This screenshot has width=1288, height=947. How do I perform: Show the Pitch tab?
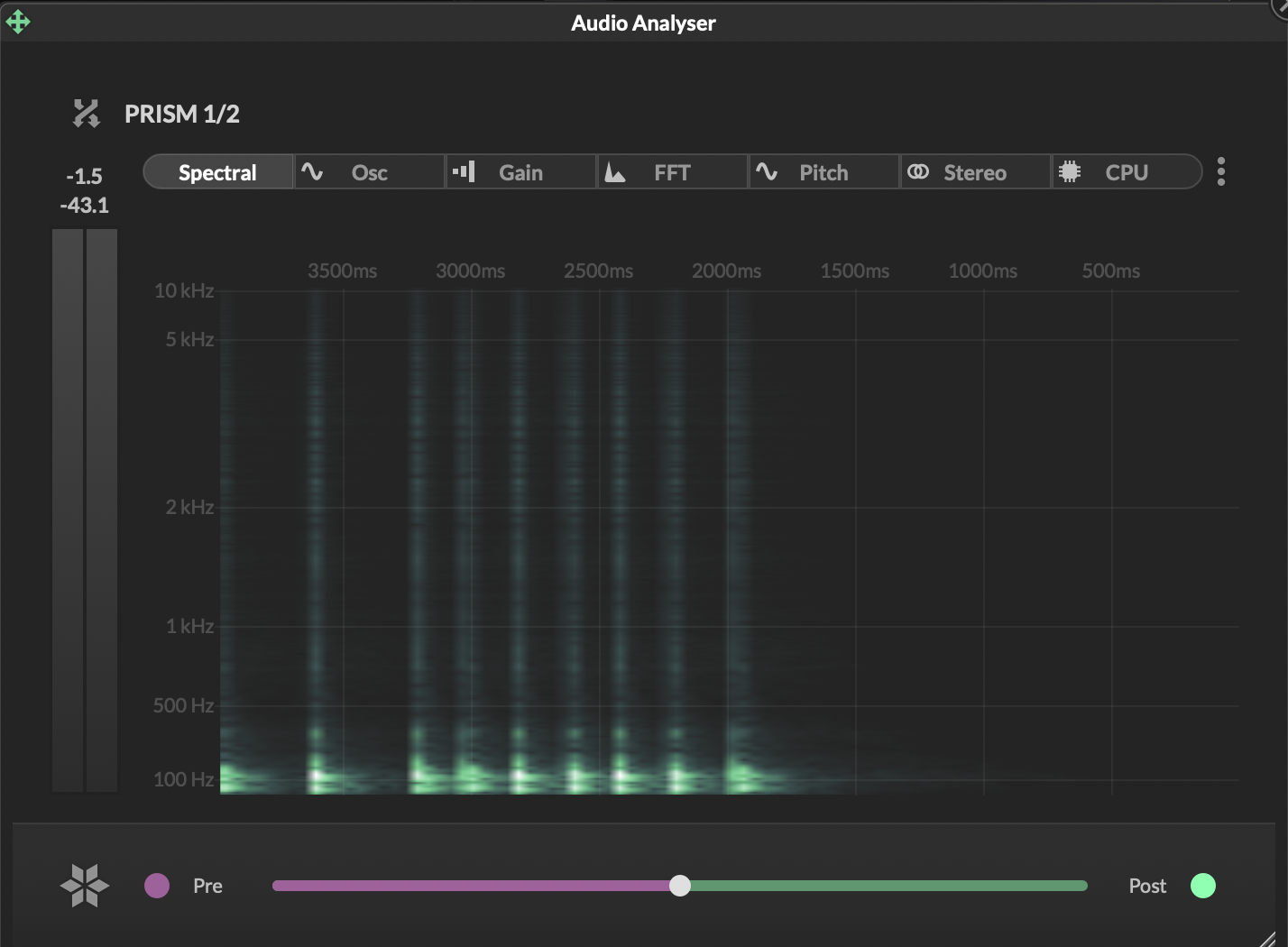824,171
